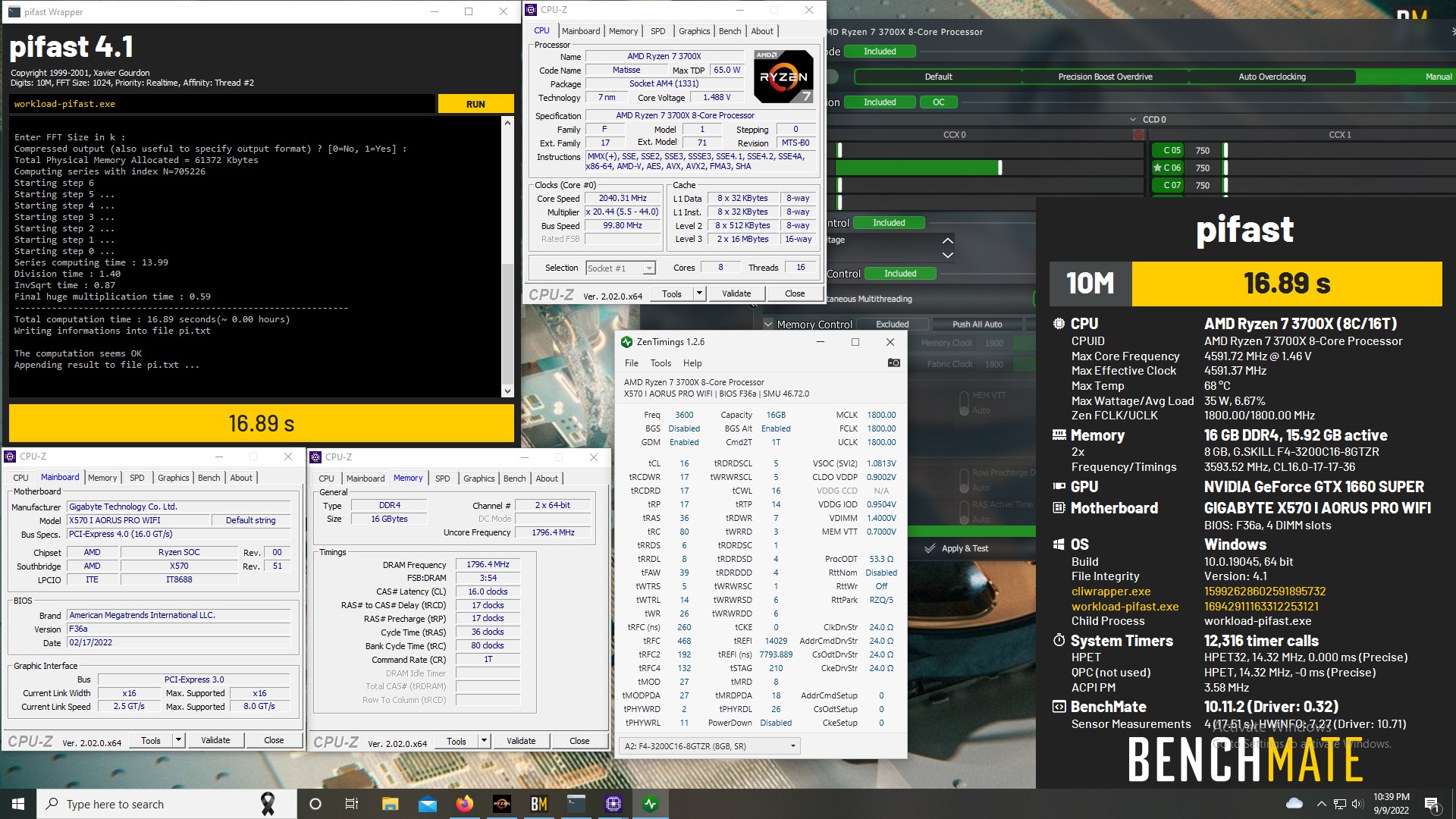1456x819 pixels.
Task: Click the C 05 frequency slider handle
Action: click(1225, 150)
